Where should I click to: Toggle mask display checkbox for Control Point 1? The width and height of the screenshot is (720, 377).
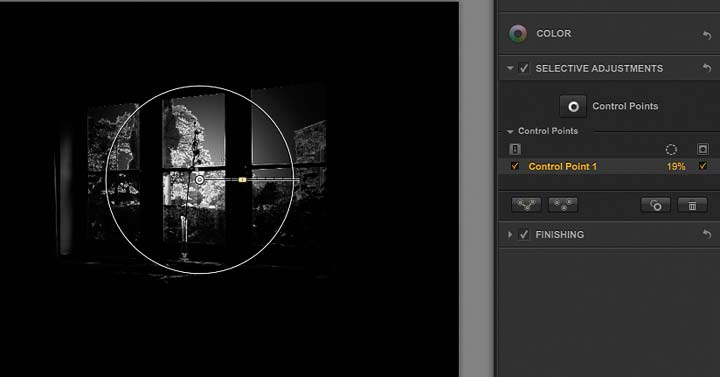703,166
